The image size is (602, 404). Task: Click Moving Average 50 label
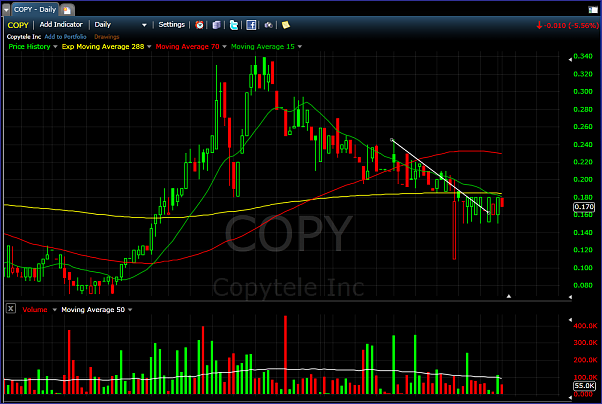tap(93, 310)
